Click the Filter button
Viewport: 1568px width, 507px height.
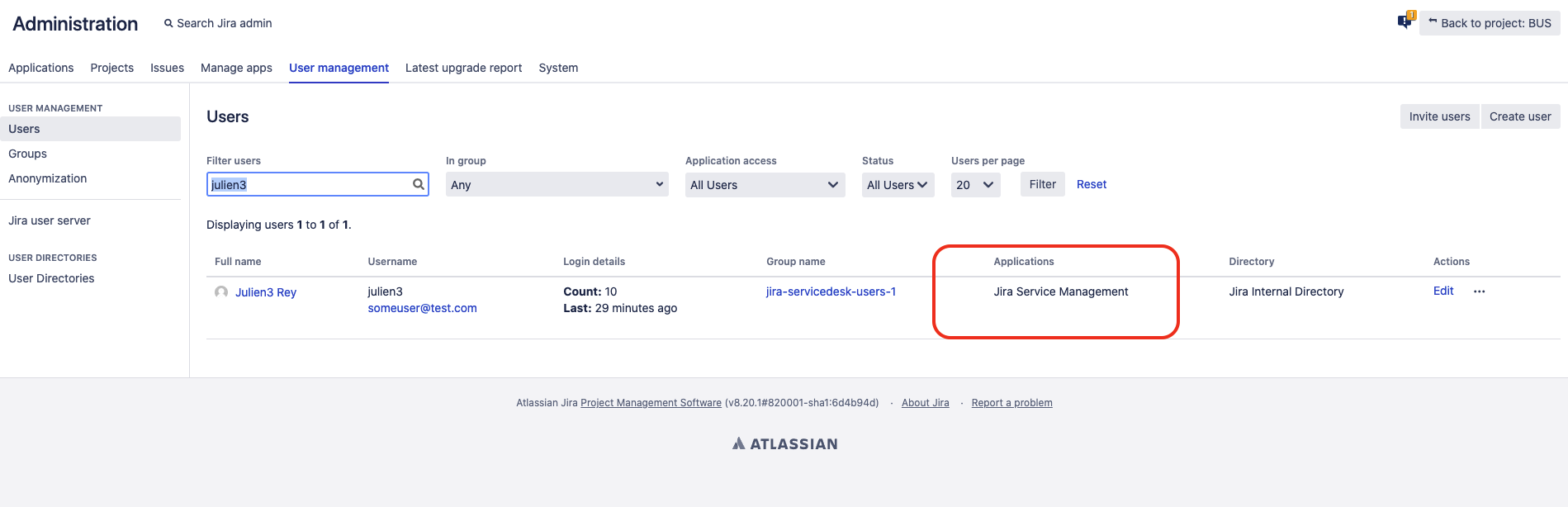pos(1042,184)
